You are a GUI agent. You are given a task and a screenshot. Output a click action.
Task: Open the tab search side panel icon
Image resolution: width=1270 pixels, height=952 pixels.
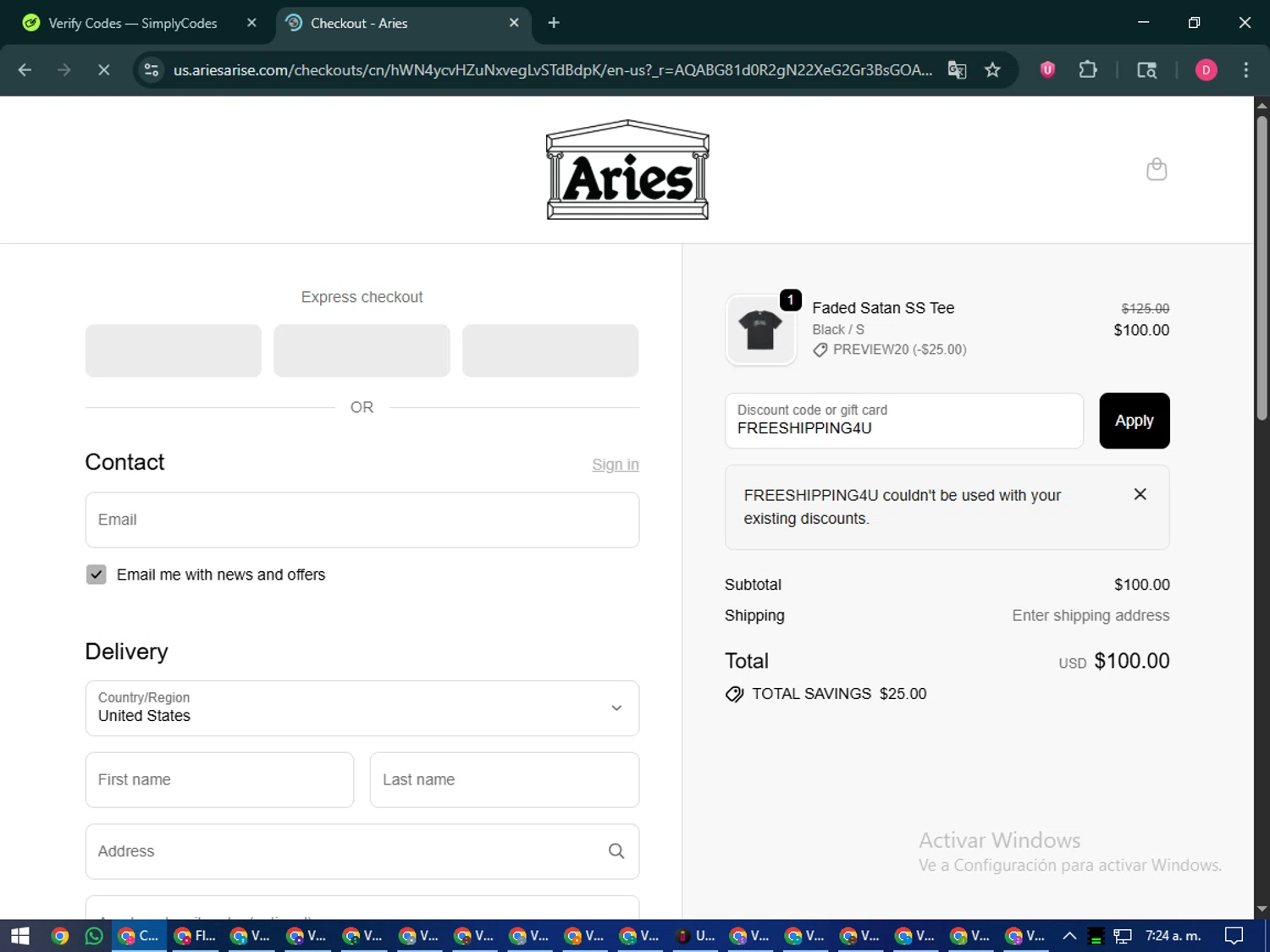(x=1146, y=70)
